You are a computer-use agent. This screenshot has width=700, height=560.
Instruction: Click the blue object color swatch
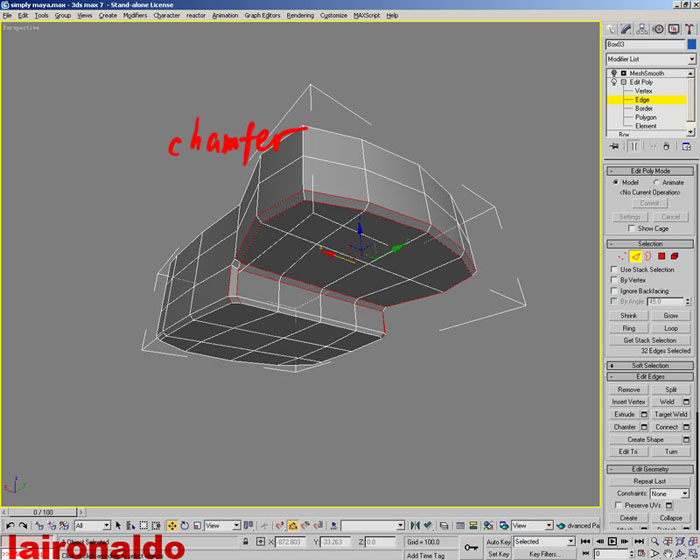[691, 44]
